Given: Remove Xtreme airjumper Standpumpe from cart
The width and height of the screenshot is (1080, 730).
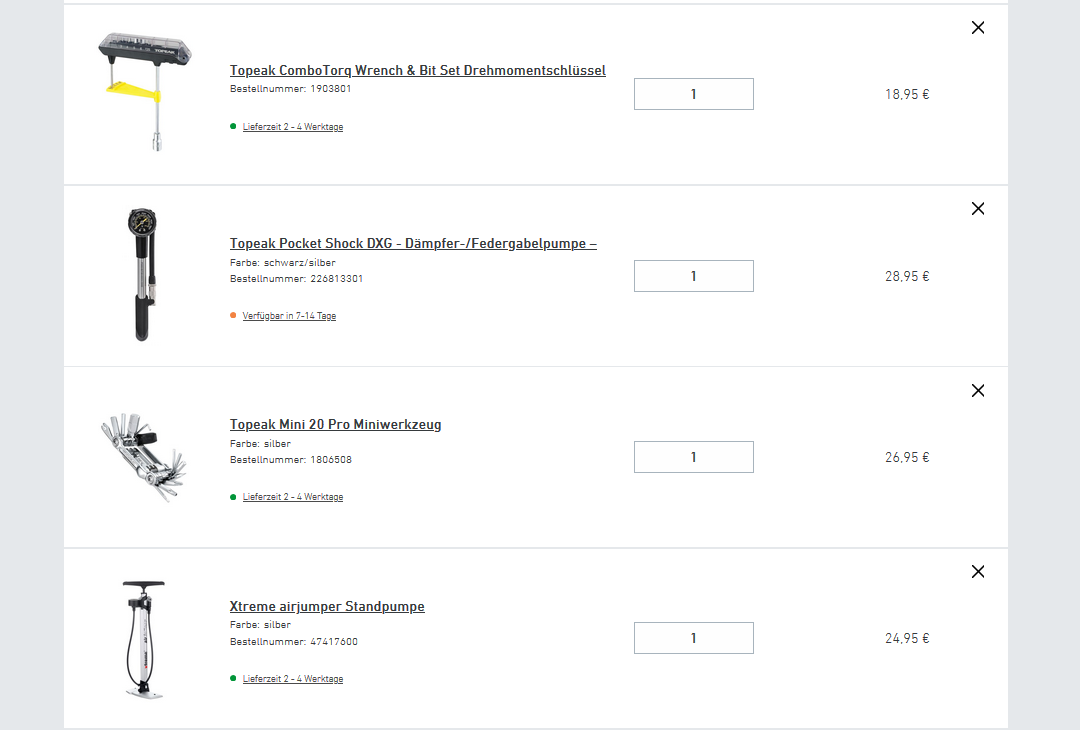Looking at the screenshot, I should pos(978,572).
